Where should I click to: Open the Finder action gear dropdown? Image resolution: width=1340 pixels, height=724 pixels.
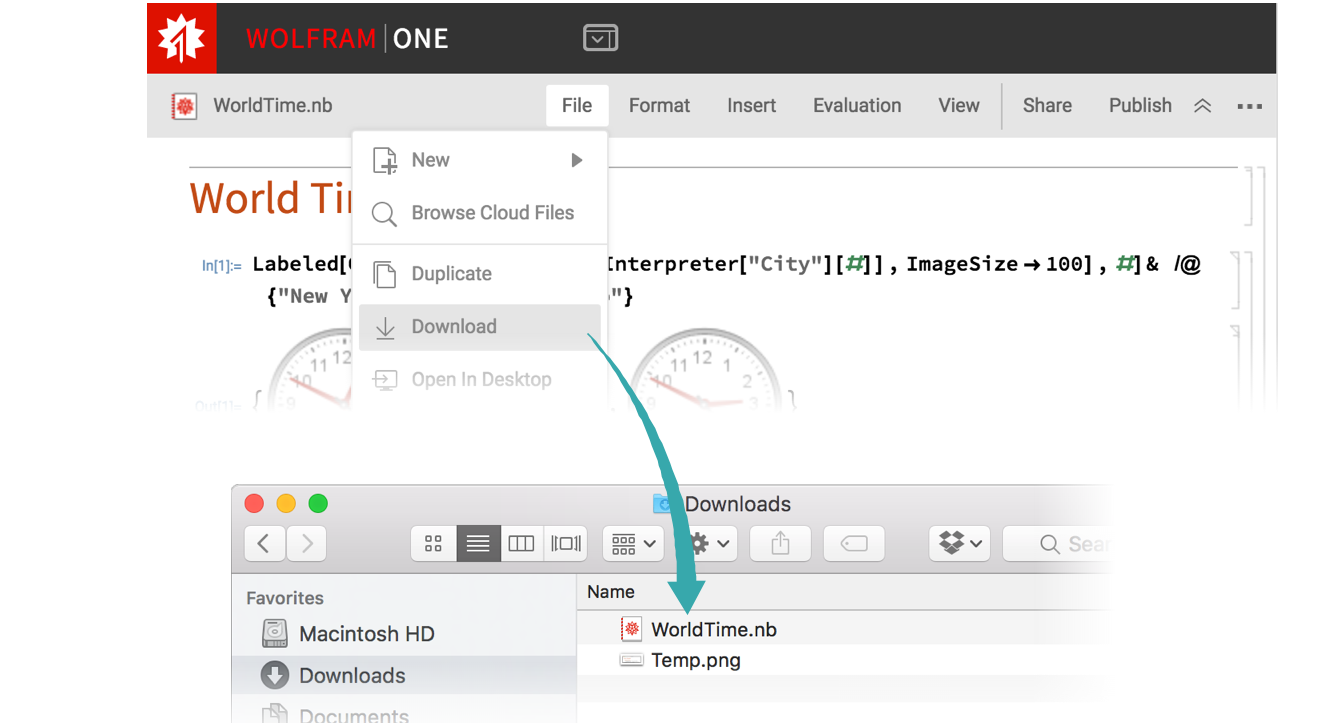click(x=708, y=543)
